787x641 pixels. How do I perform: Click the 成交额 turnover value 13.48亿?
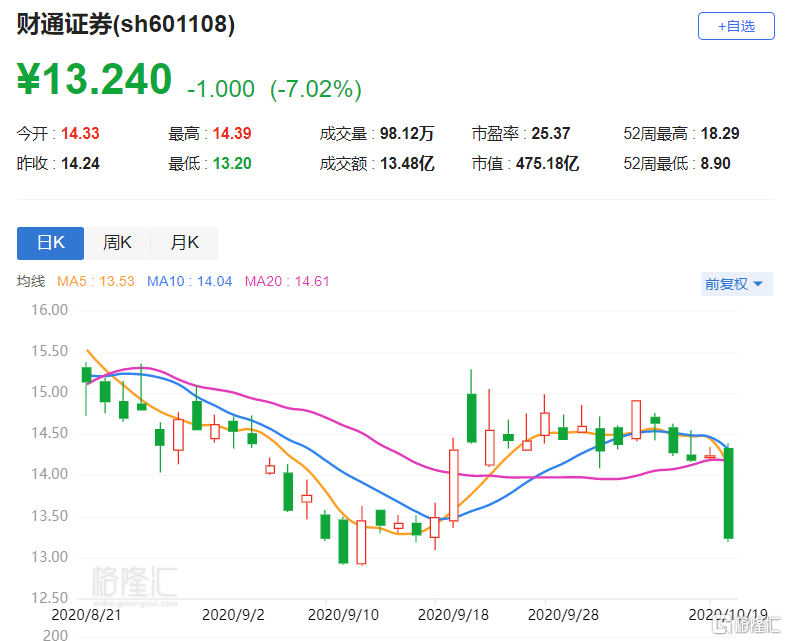[x=407, y=164]
